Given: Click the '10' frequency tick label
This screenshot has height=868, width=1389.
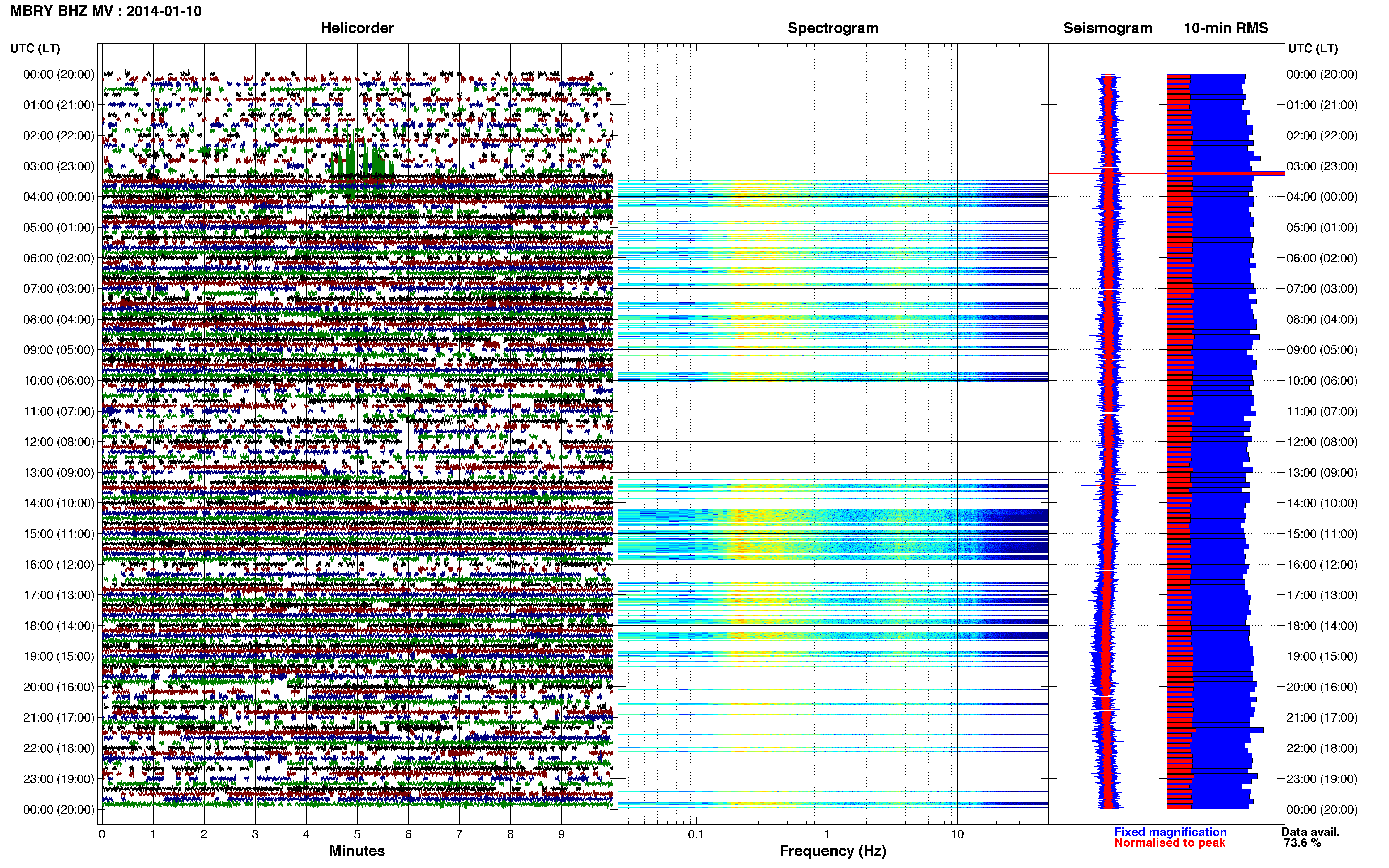Looking at the screenshot, I should [x=957, y=834].
